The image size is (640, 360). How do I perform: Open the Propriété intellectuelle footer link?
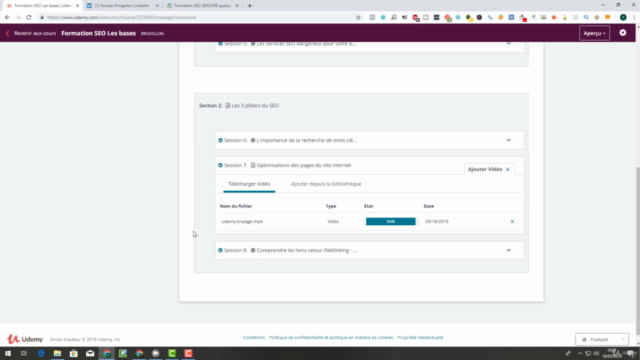click(x=420, y=338)
